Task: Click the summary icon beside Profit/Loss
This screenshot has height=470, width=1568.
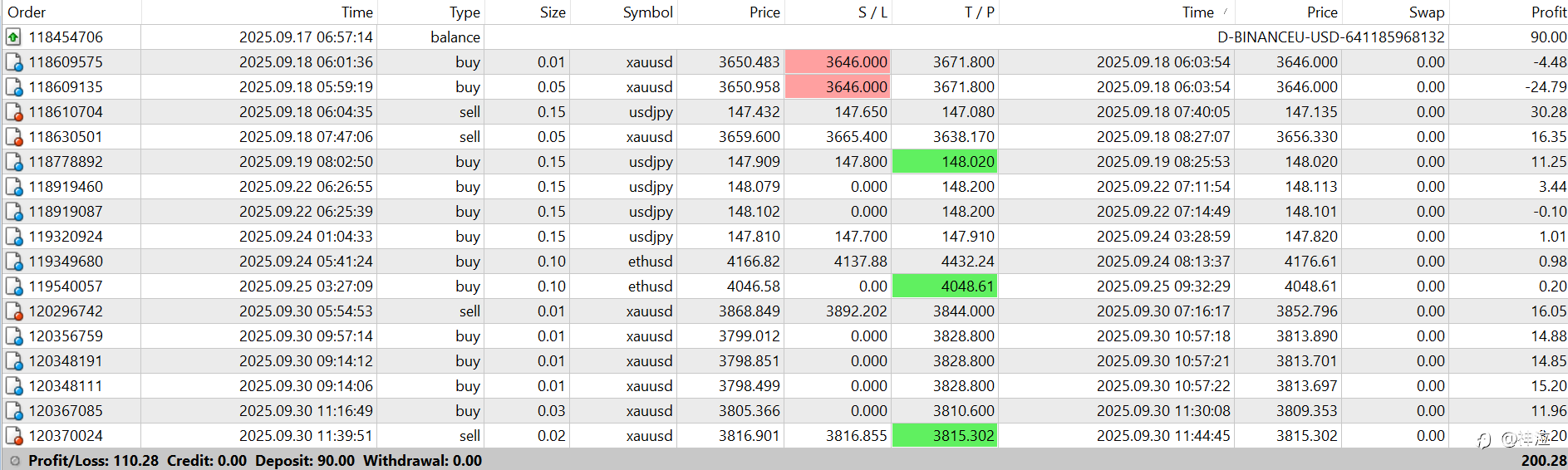Action: 14,461
